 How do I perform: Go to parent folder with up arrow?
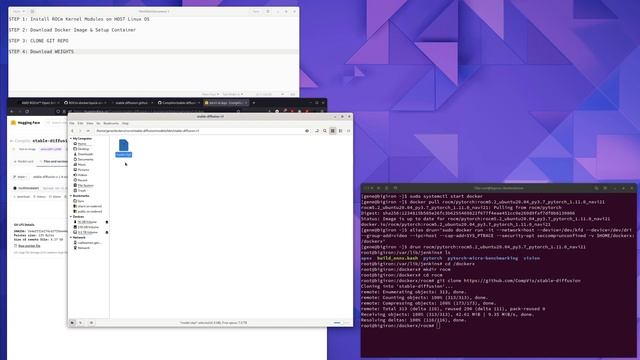click(x=87, y=131)
